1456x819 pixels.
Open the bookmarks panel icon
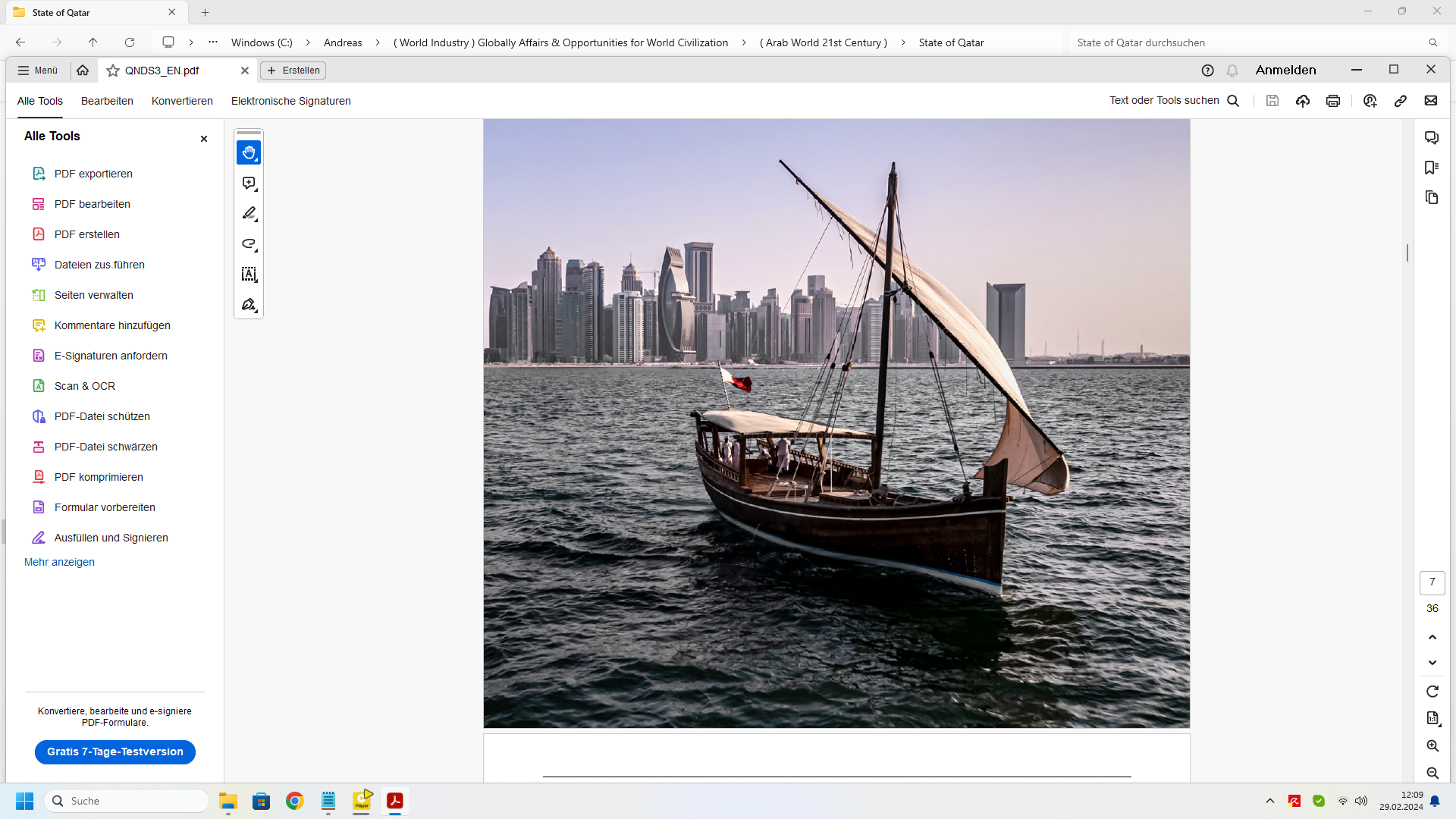(1432, 168)
